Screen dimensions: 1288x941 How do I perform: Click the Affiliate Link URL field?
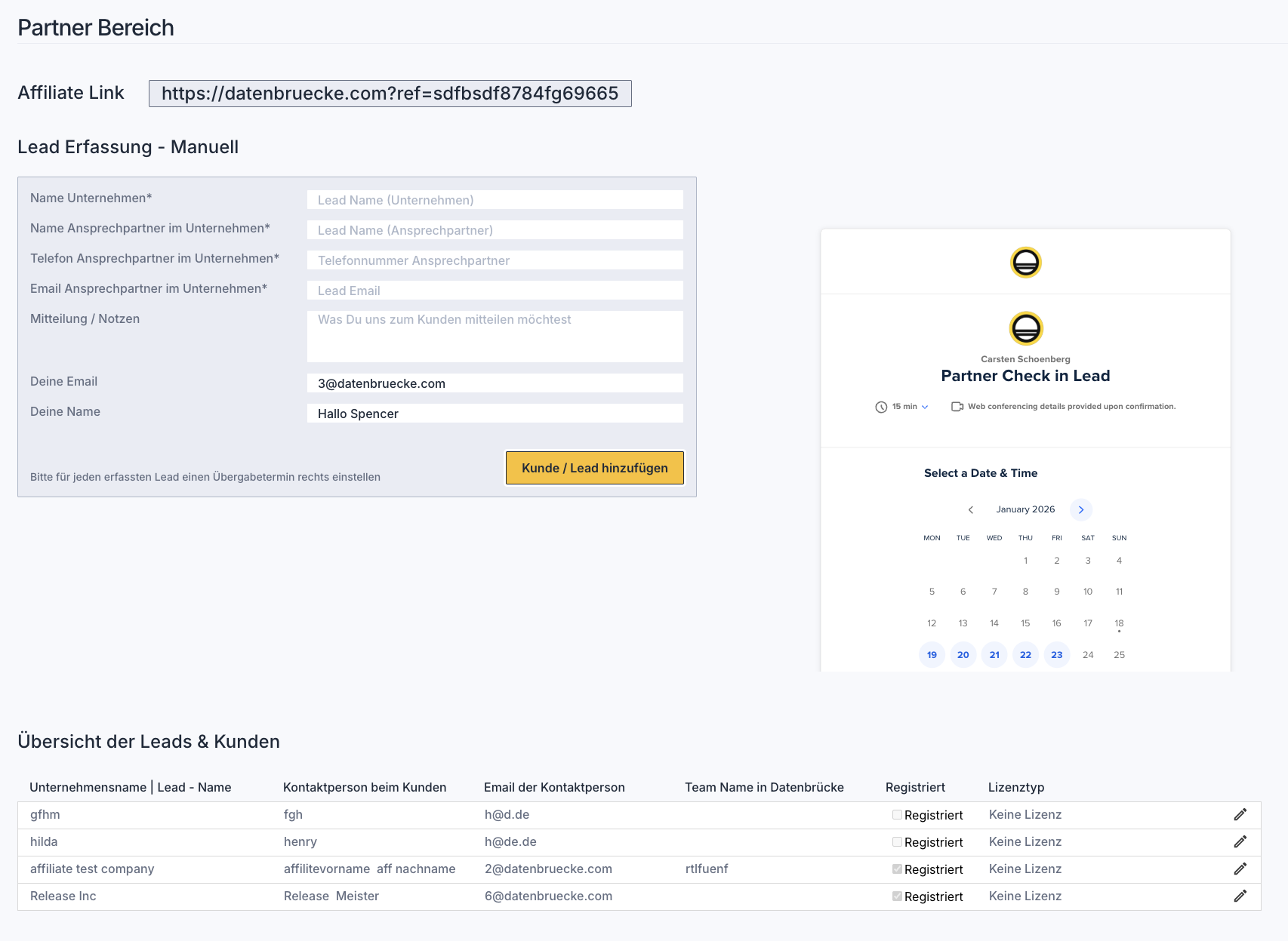pos(390,94)
